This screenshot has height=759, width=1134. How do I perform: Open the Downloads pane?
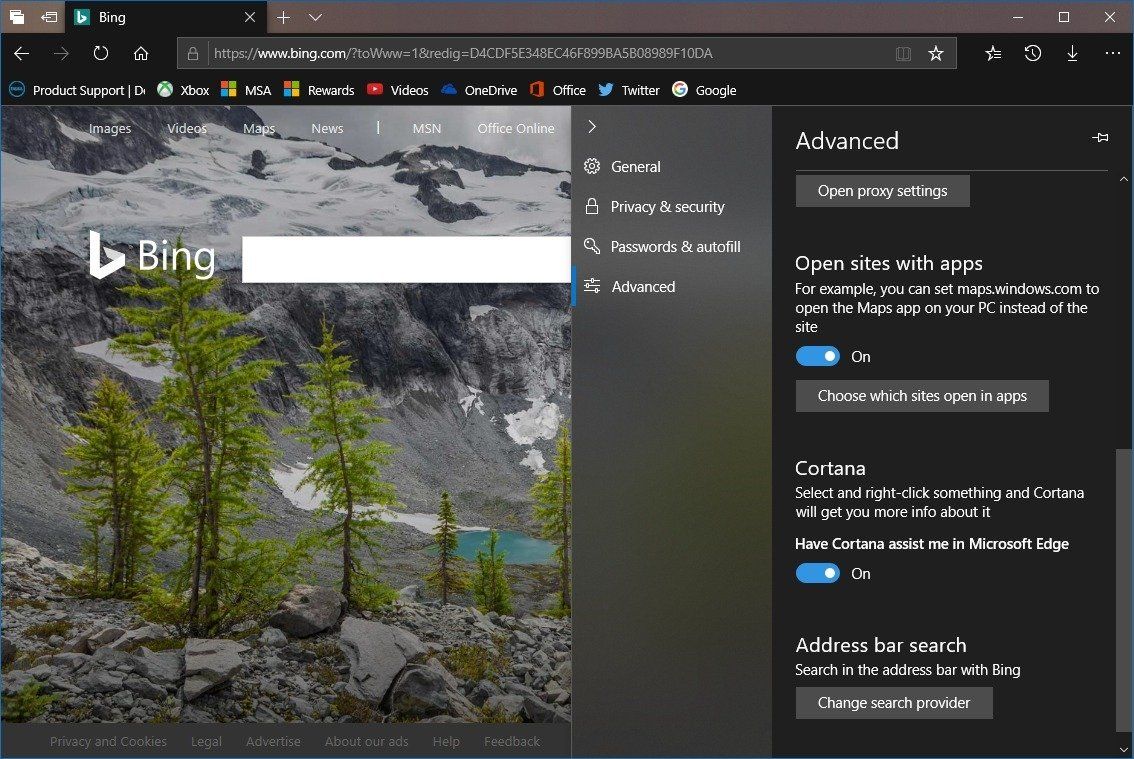pos(1073,53)
